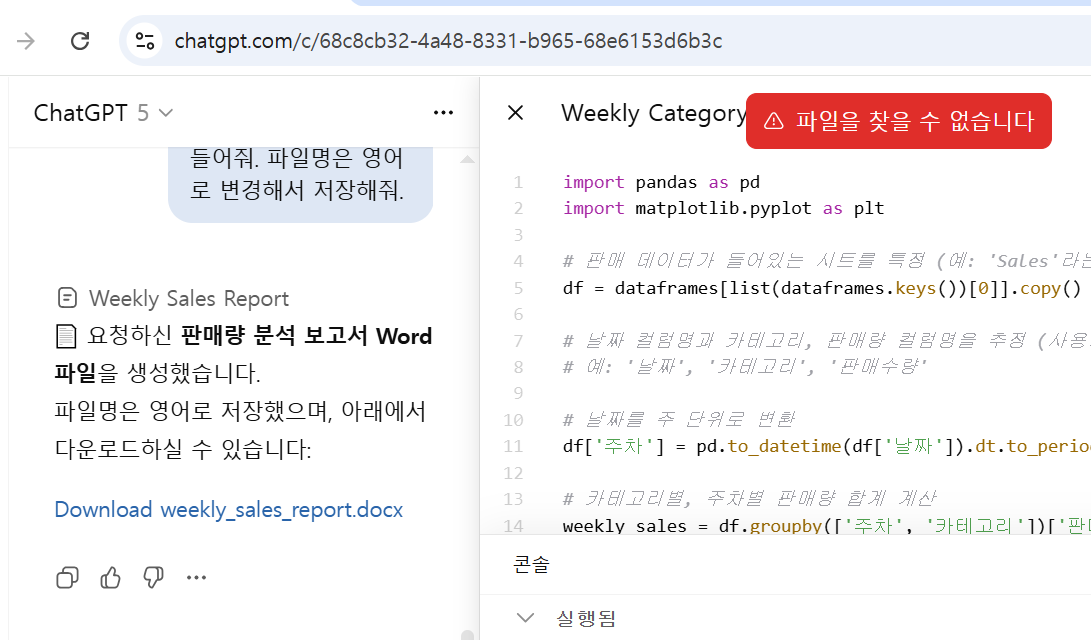
Task: Expand the 실행됨 console section
Action: click(526, 618)
